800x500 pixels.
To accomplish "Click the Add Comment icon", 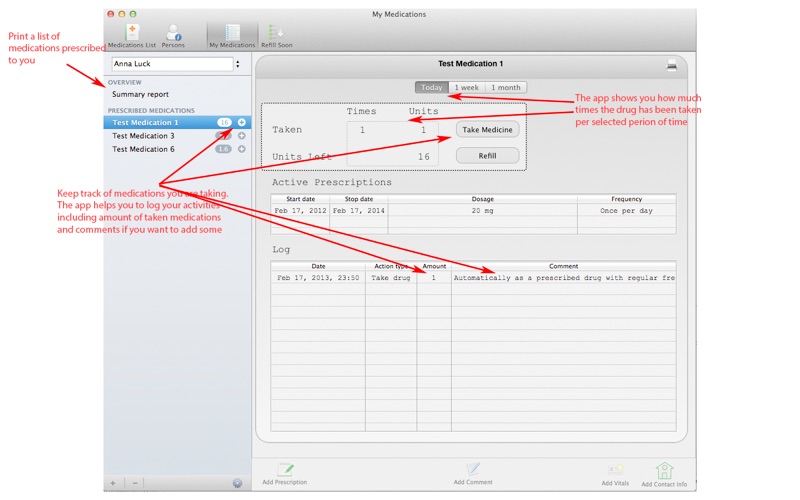I will coord(473,473).
